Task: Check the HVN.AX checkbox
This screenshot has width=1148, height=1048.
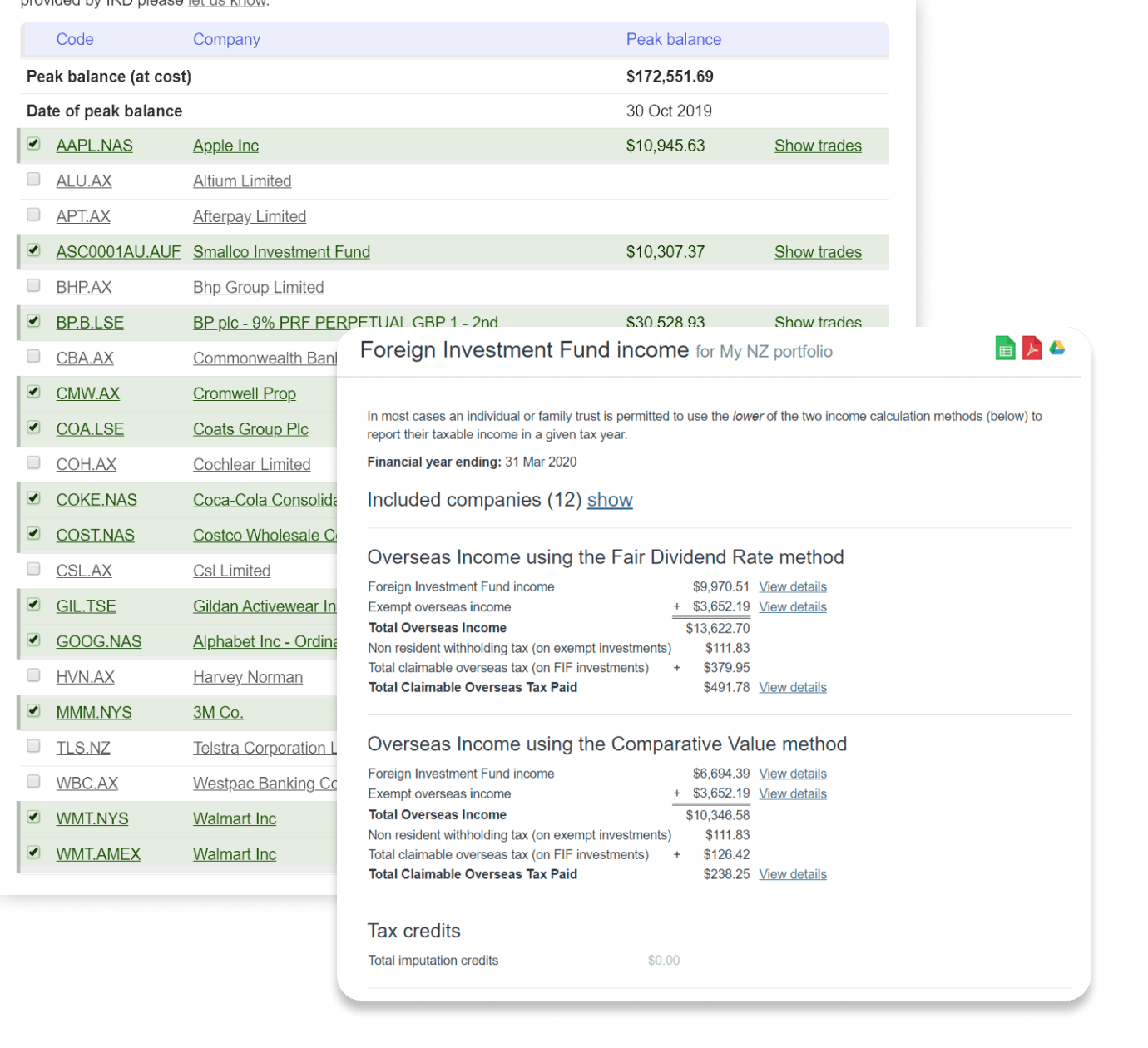Action: coord(33,675)
